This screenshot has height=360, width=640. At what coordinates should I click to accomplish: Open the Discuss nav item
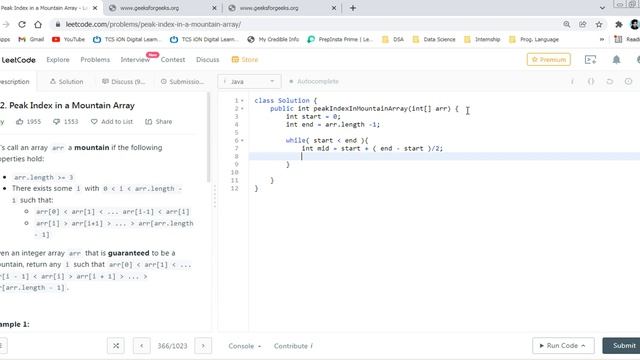tap(207, 60)
